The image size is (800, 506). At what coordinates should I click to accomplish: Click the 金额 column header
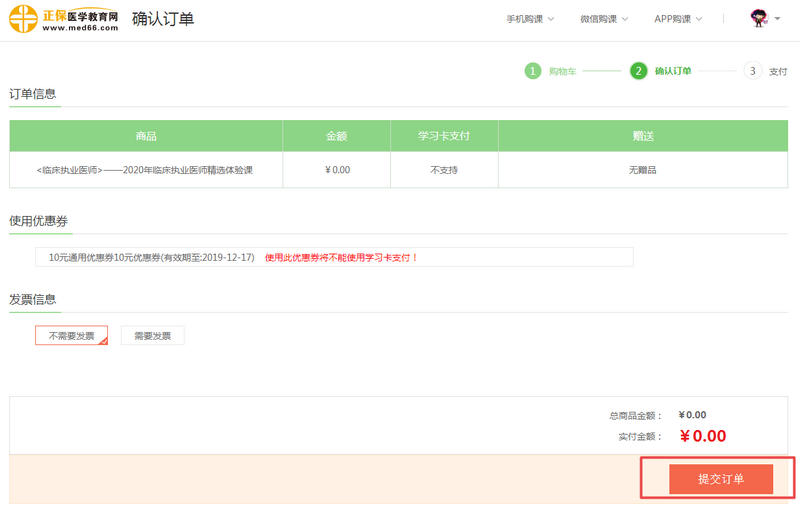(x=337, y=136)
